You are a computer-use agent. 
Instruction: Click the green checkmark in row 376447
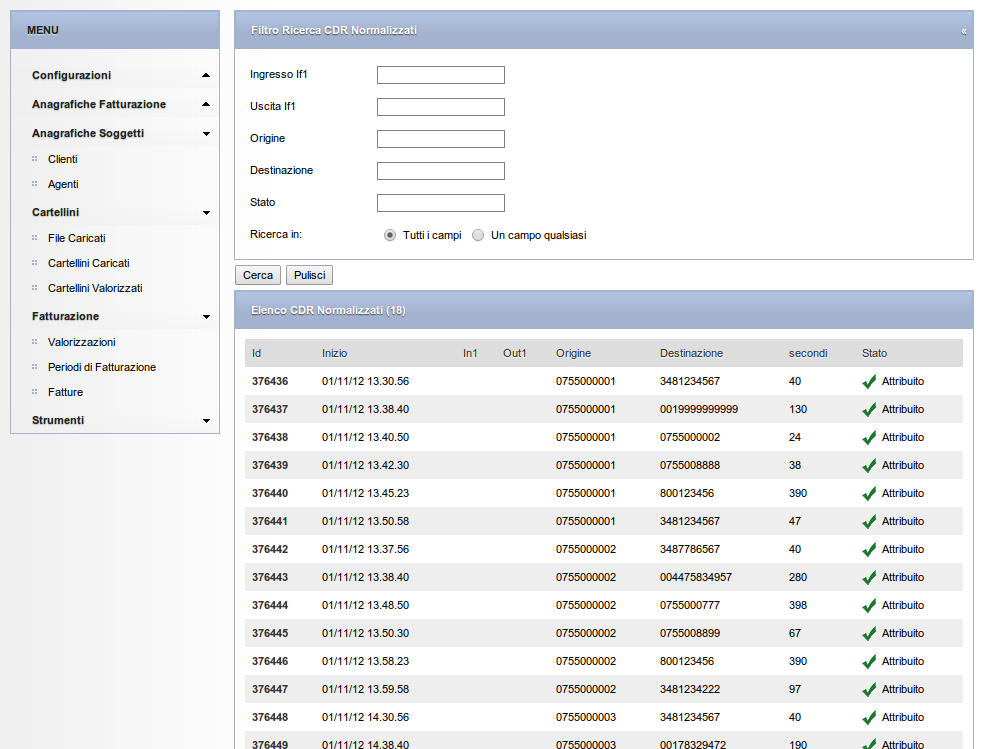[x=869, y=689]
